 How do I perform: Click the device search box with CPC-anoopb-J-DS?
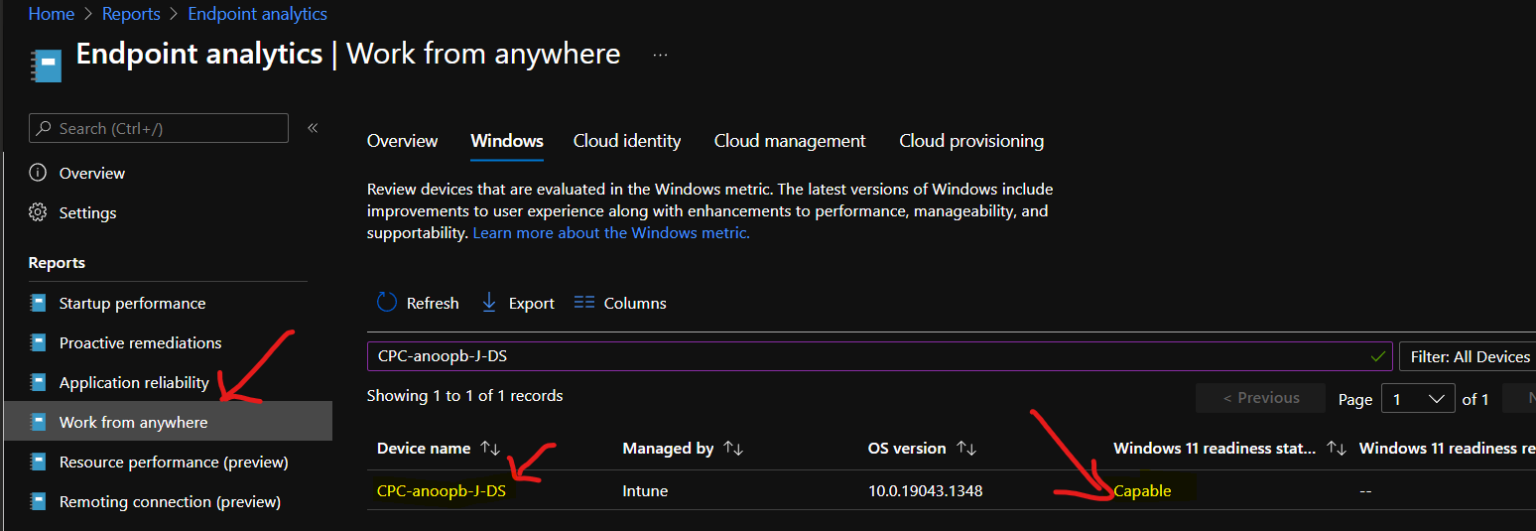[x=880, y=356]
